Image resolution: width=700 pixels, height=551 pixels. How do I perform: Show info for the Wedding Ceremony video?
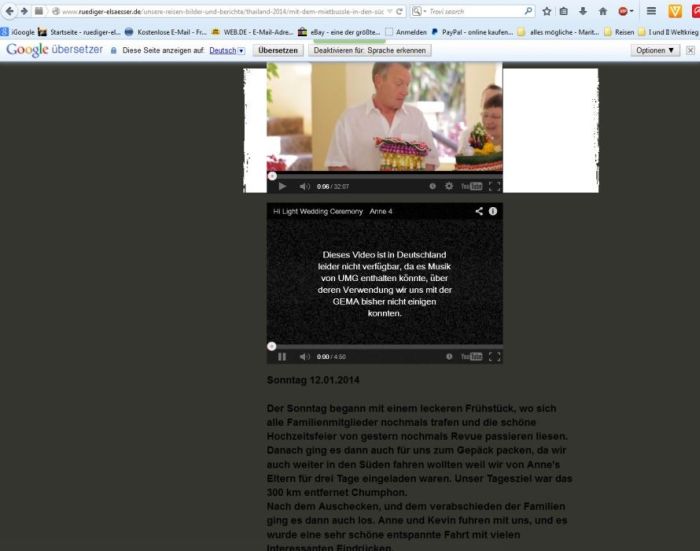pos(493,211)
